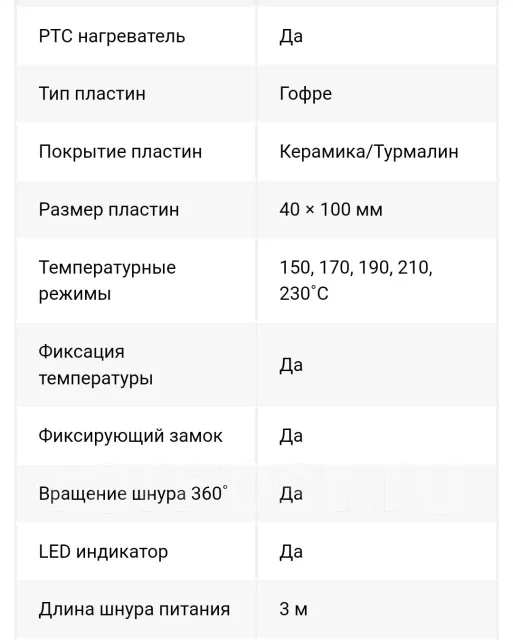
Task: Select the 'Фиксирующий замок' label
Action: pos(131,436)
